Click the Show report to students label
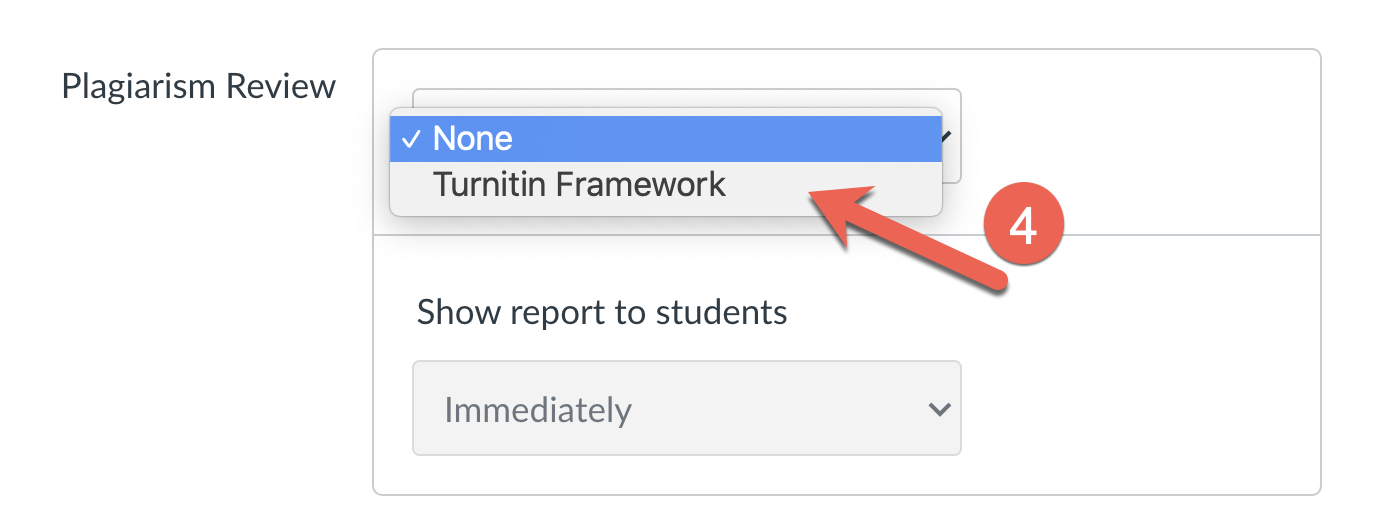The width and height of the screenshot is (1384, 516). click(602, 312)
